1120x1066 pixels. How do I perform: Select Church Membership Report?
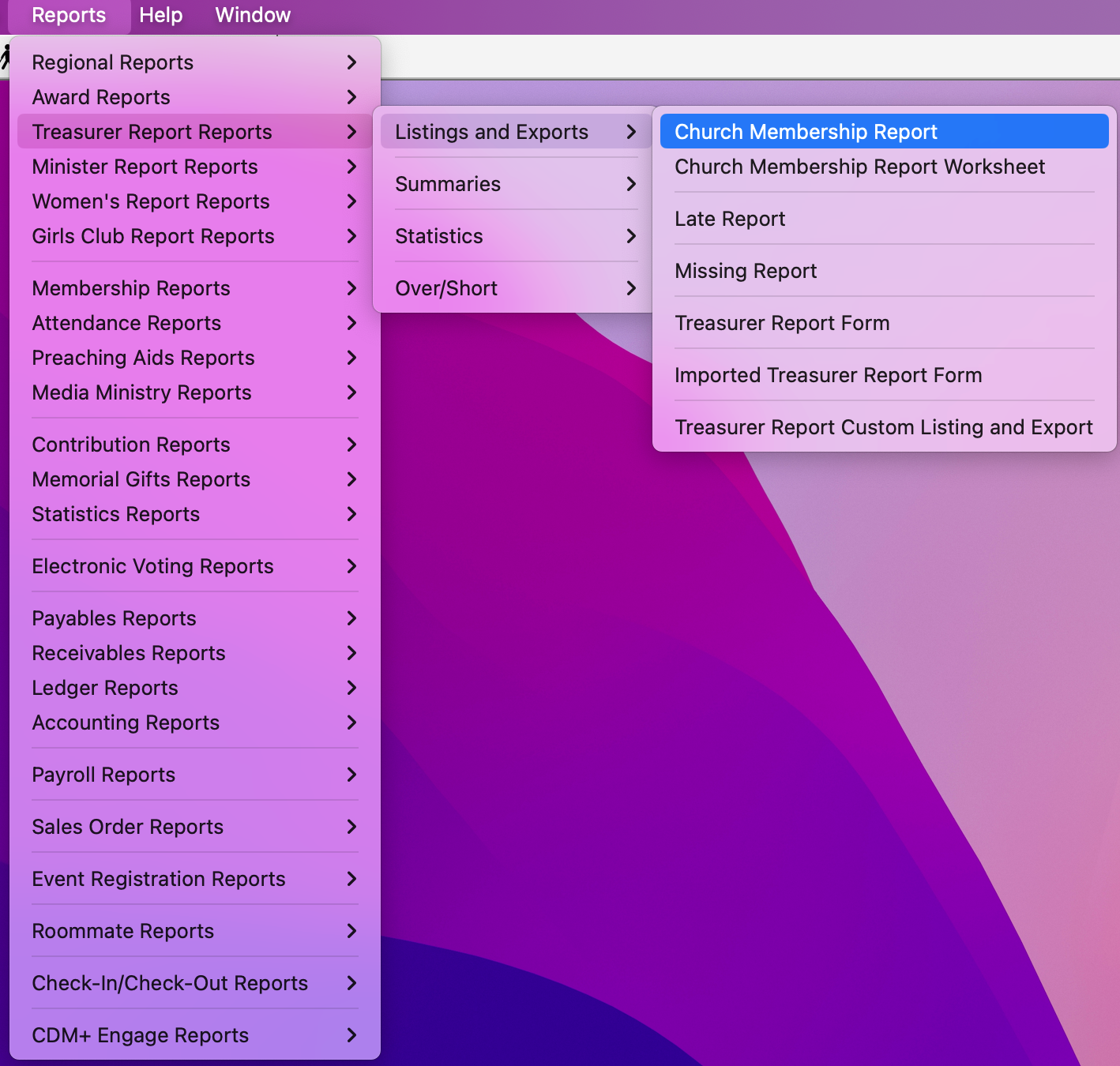(806, 132)
